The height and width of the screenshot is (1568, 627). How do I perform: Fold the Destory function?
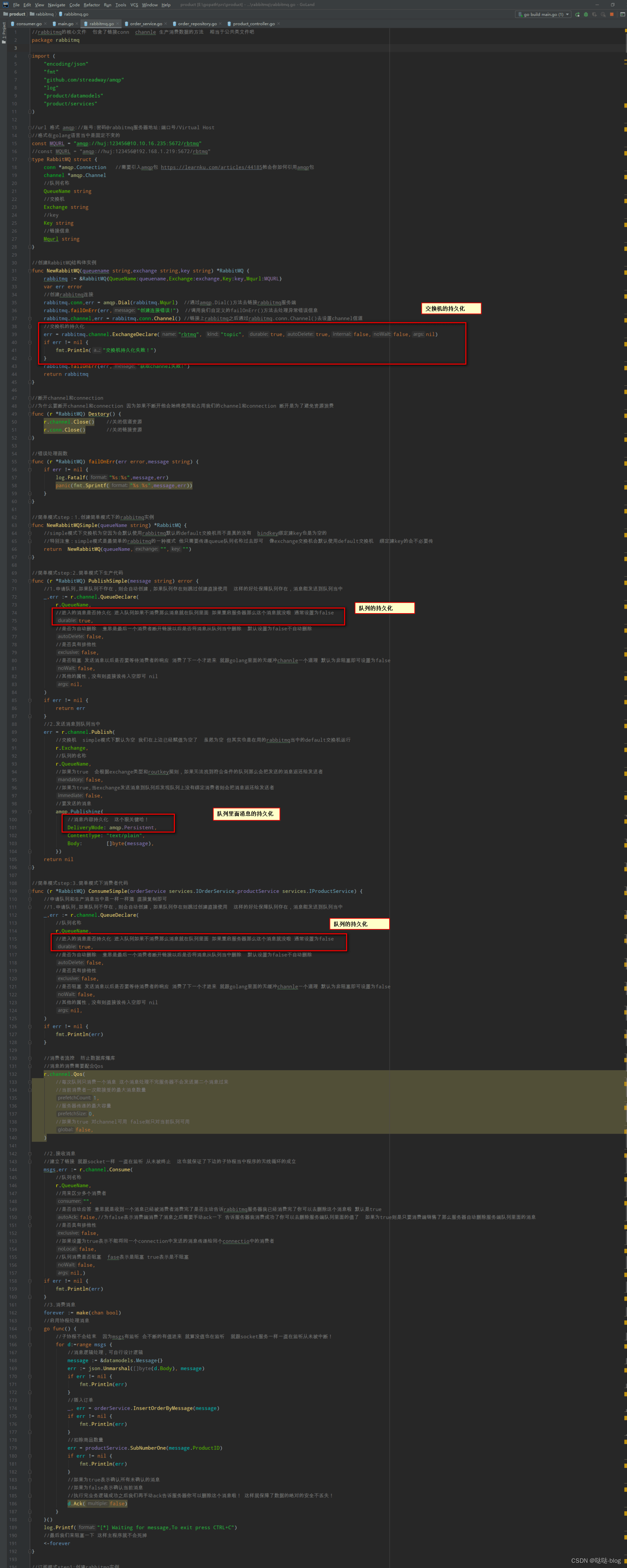pyautogui.click(x=29, y=414)
